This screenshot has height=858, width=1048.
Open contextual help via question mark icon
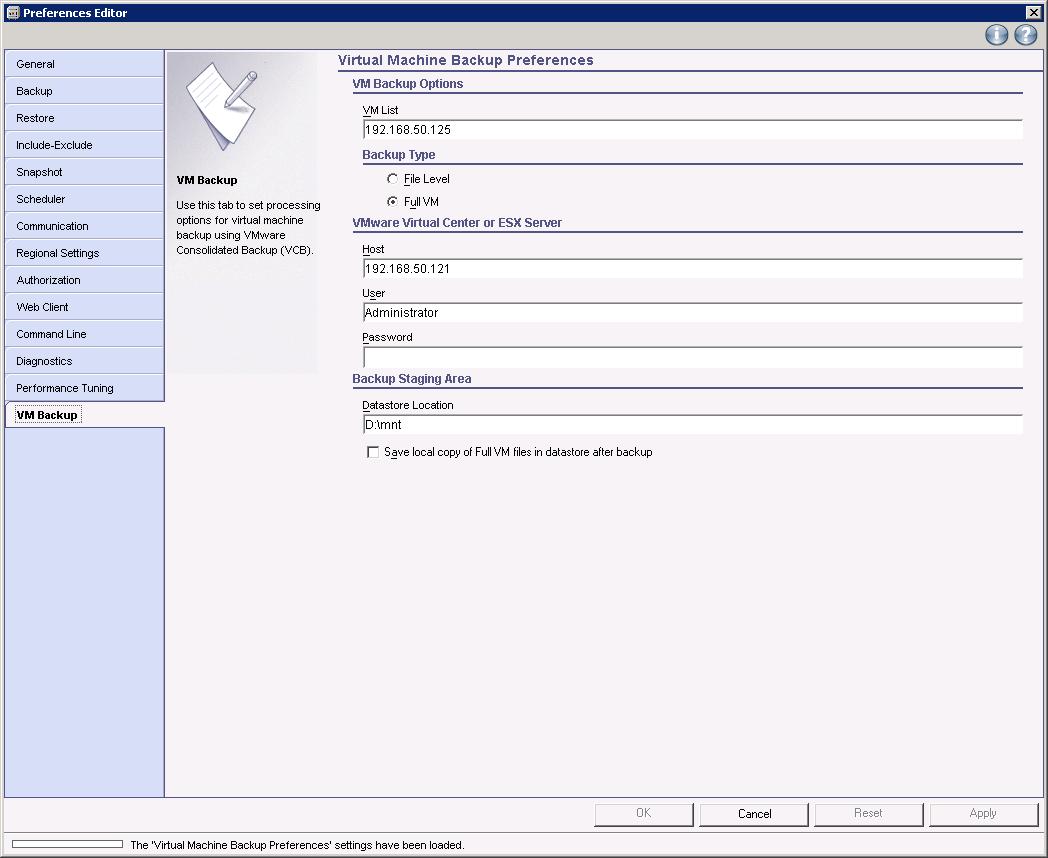pyautogui.click(x=1024, y=35)
